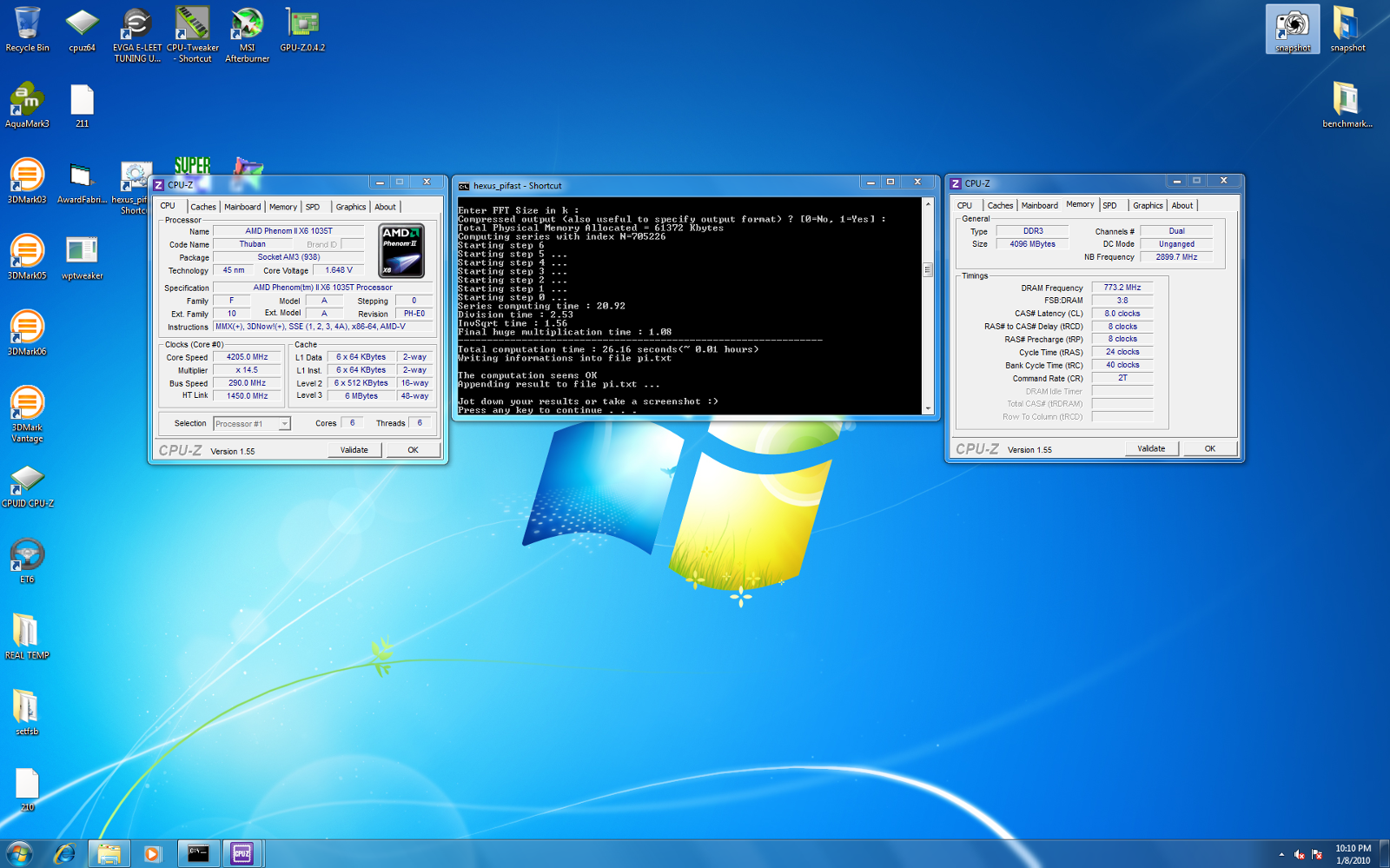Open Windows Explorer from the taskbar

109,854
